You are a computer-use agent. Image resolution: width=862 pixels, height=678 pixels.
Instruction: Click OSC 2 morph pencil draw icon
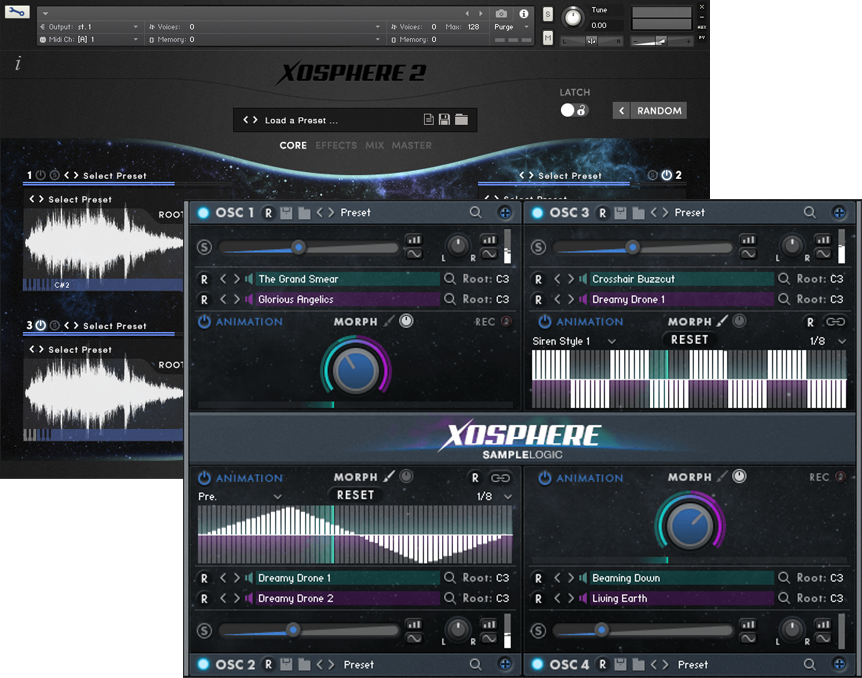[389, 477]
